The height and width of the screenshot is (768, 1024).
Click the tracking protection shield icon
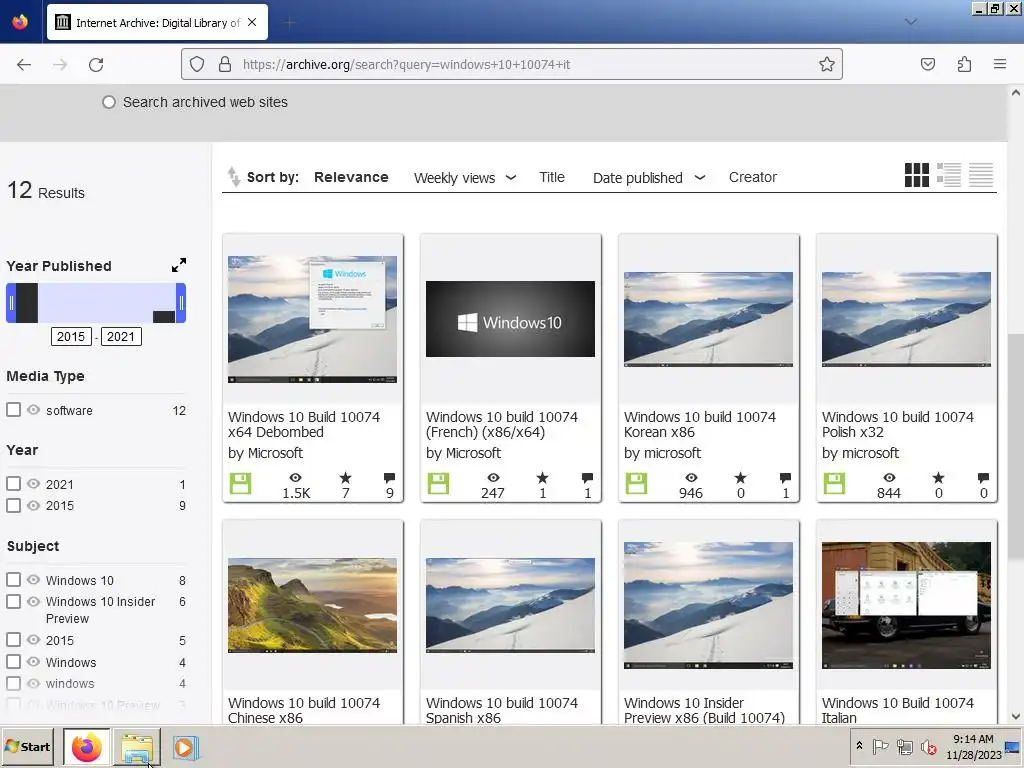pos(197,64)
